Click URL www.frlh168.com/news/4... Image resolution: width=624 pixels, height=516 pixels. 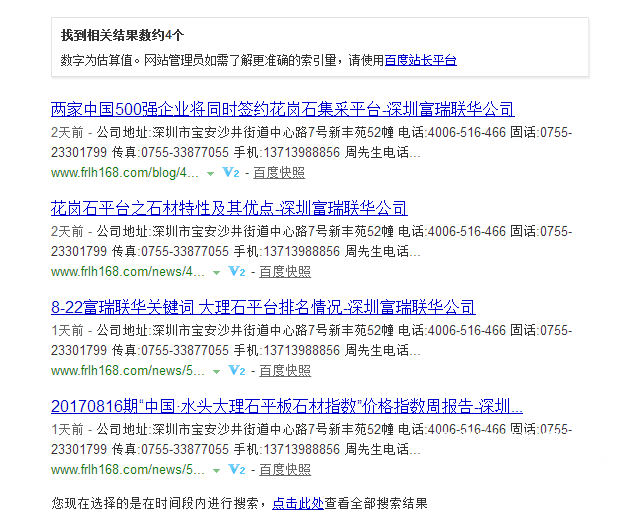point(128,272)
